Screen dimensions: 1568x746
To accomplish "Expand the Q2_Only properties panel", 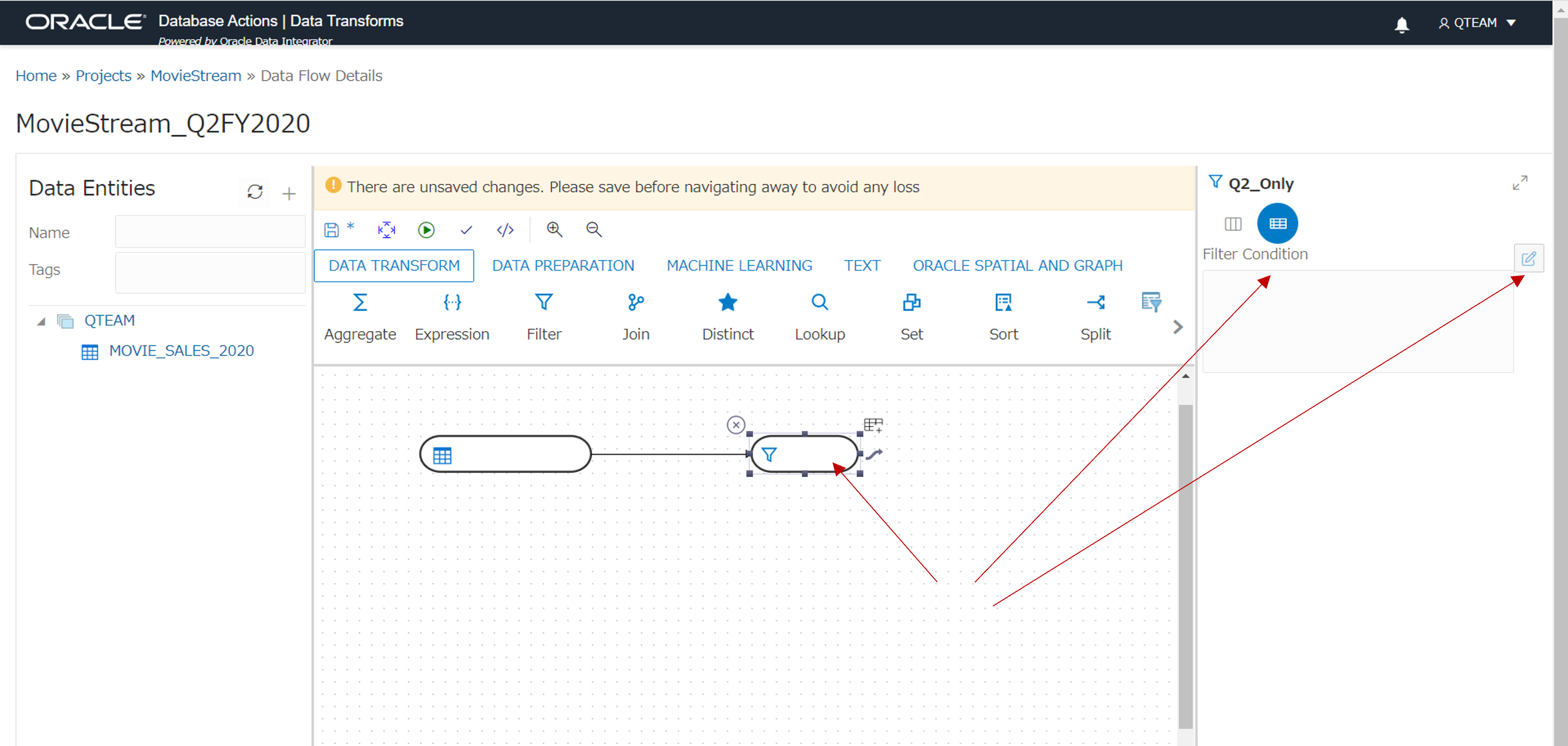I will [1520, 182].
